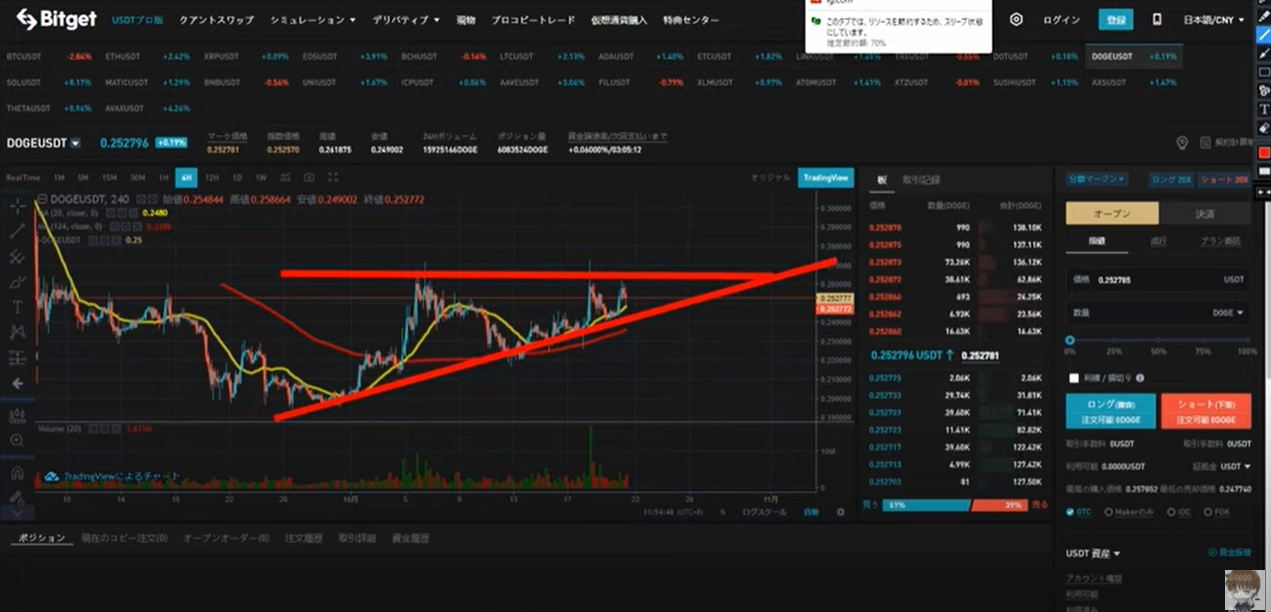This screenshot has height=612, width=1271.
Task: Select the Maker only order option
Action: click(1130, 512)
